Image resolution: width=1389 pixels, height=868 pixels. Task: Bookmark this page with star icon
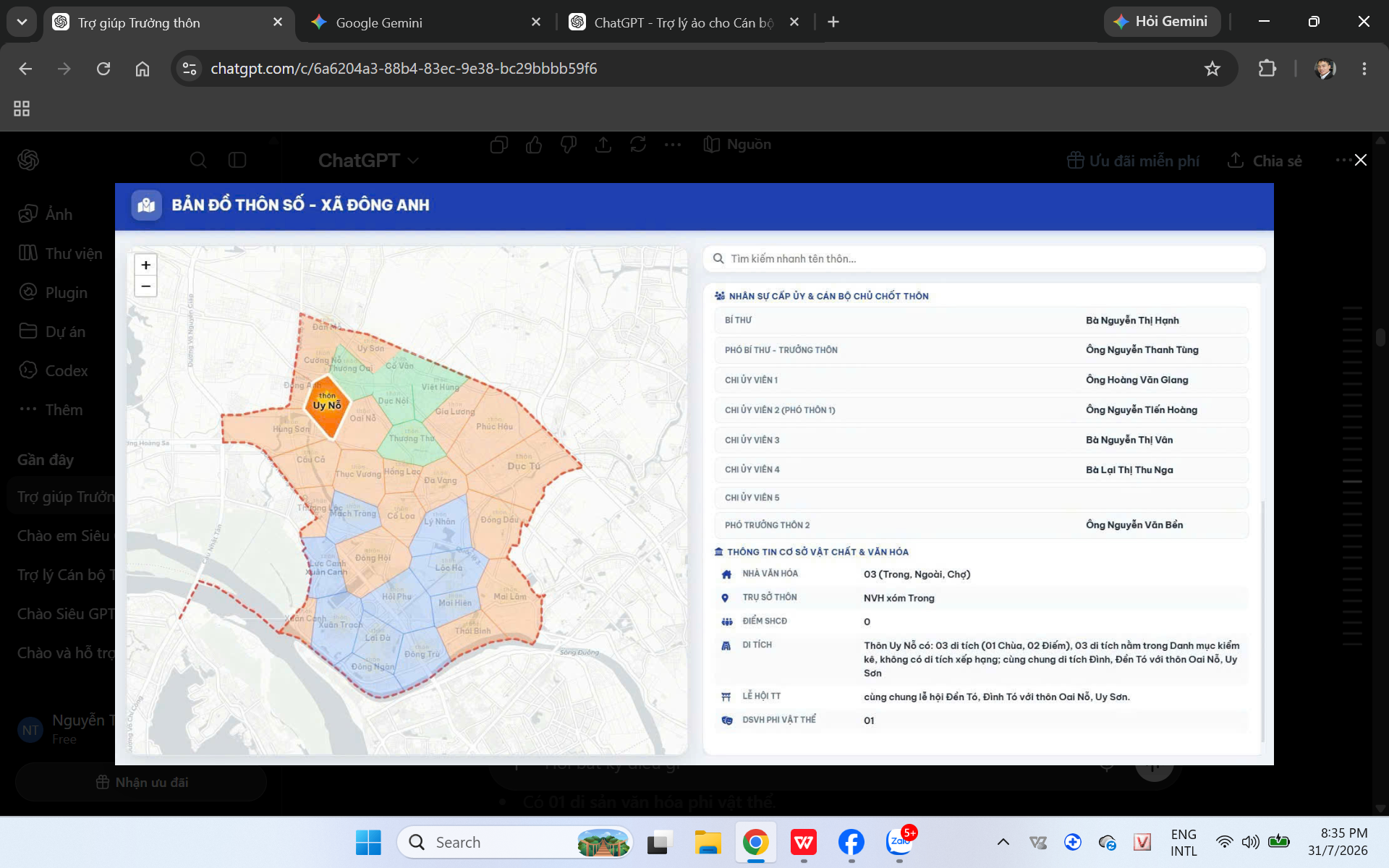tap(1212, 69)
